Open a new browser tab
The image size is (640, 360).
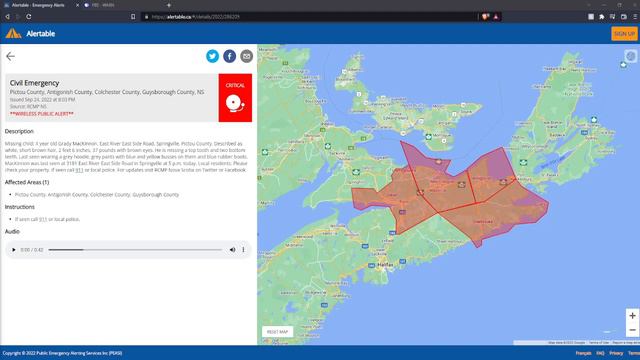[x=169, y=5]
